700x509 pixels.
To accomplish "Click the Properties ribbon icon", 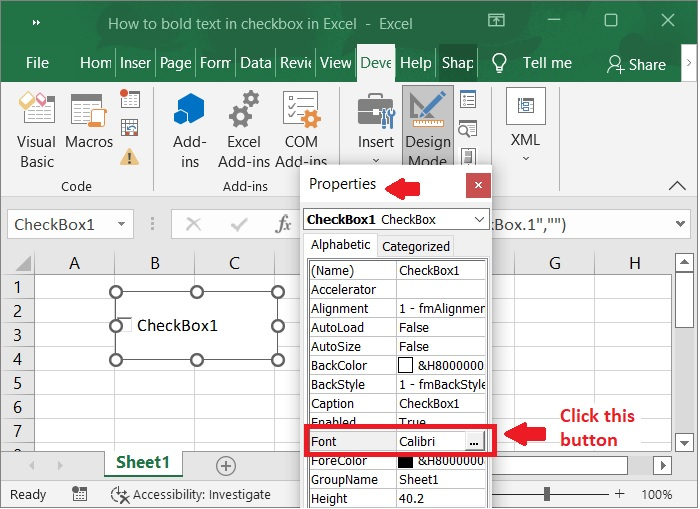I will coord(468,99).
